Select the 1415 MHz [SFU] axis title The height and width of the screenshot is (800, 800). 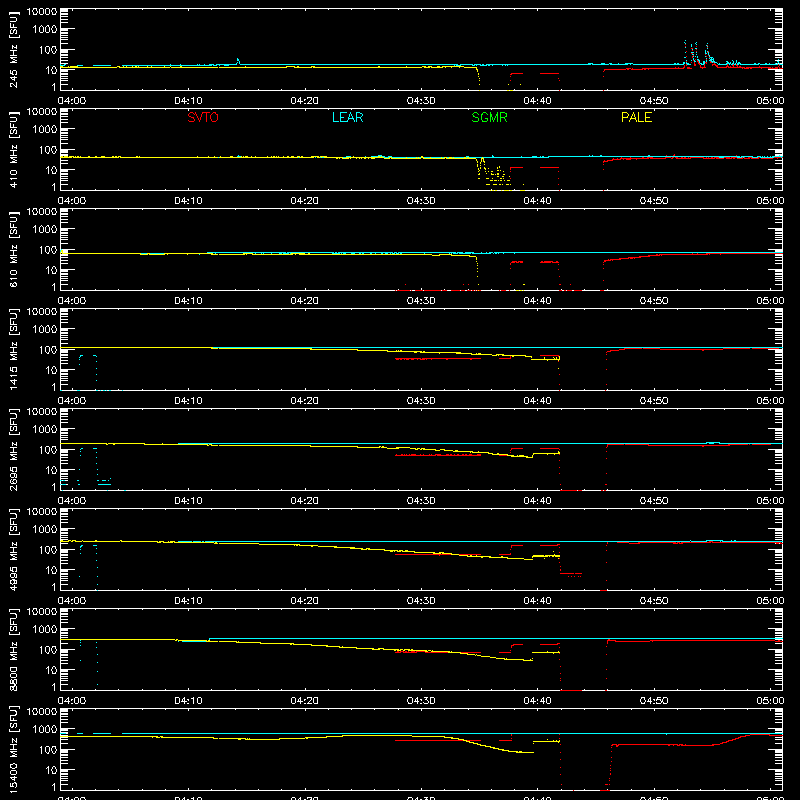13,349
